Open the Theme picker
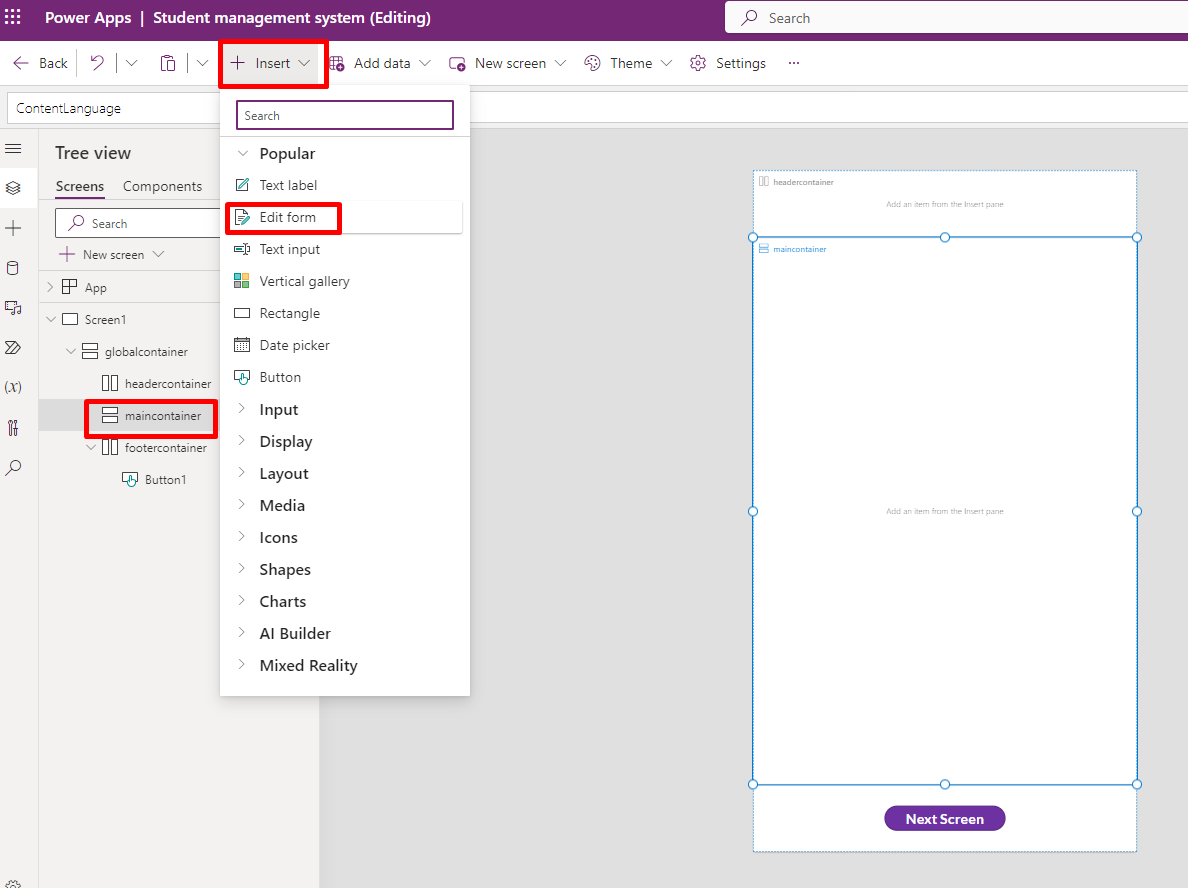This screenshot has height=888, width=1188. (618, 64)
